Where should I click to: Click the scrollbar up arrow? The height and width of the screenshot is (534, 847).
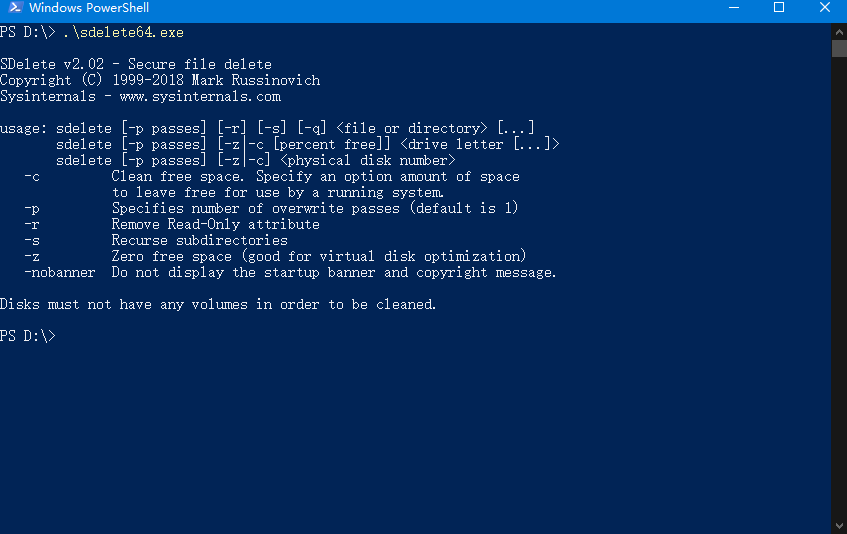click(x=839, y=32)
